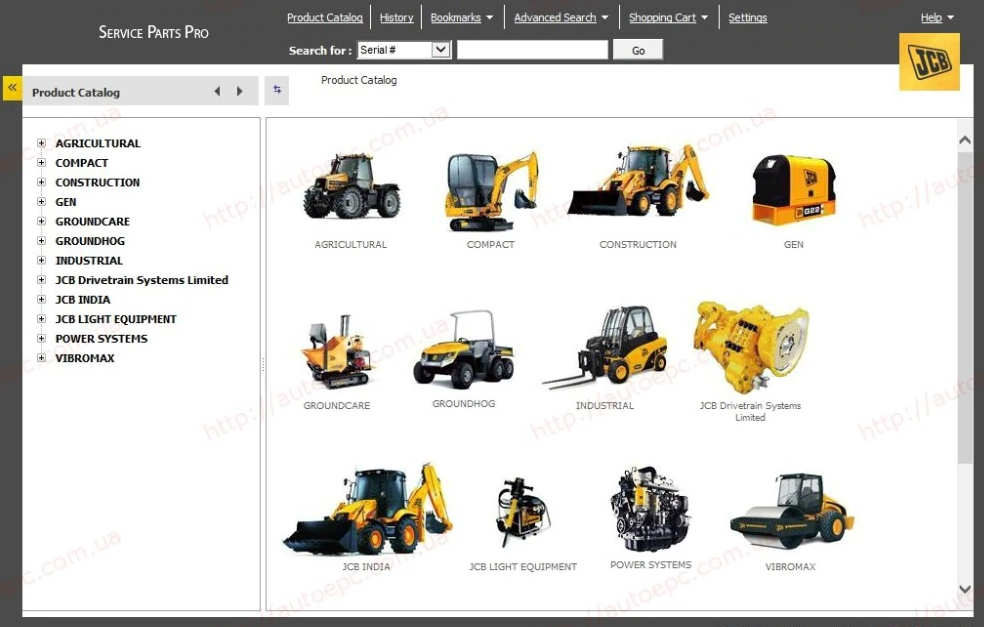Open the Help menu
This screenshot has width=984, height=627.
[937, 18]
